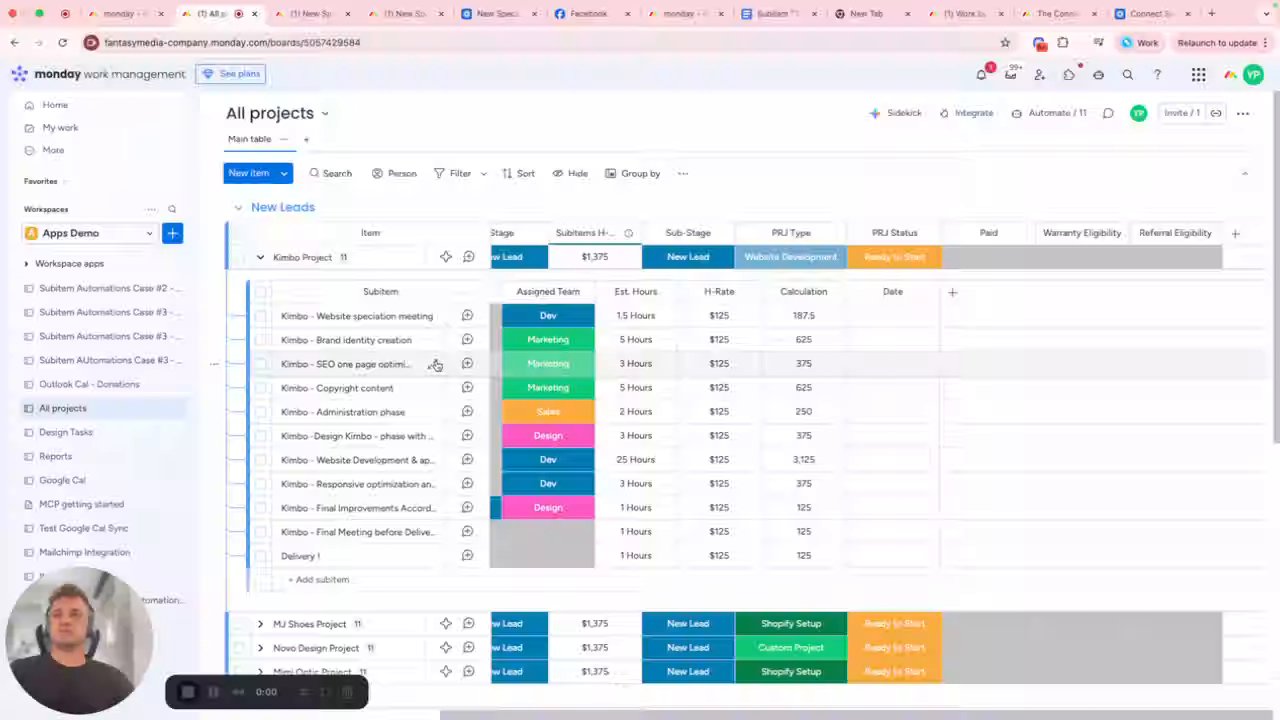Add a new subitem column plus
This screenshot has height=720, width=1280.
coord(952,292)
